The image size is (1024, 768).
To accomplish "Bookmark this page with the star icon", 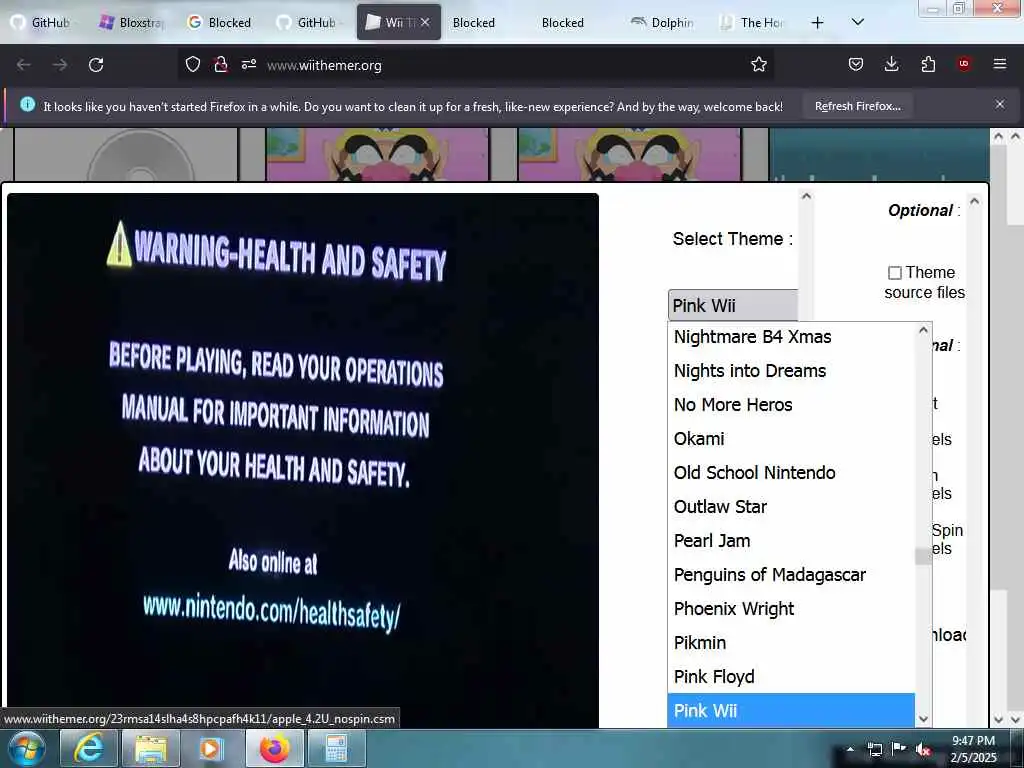I will pyautogui.click(x=759, y=64).
